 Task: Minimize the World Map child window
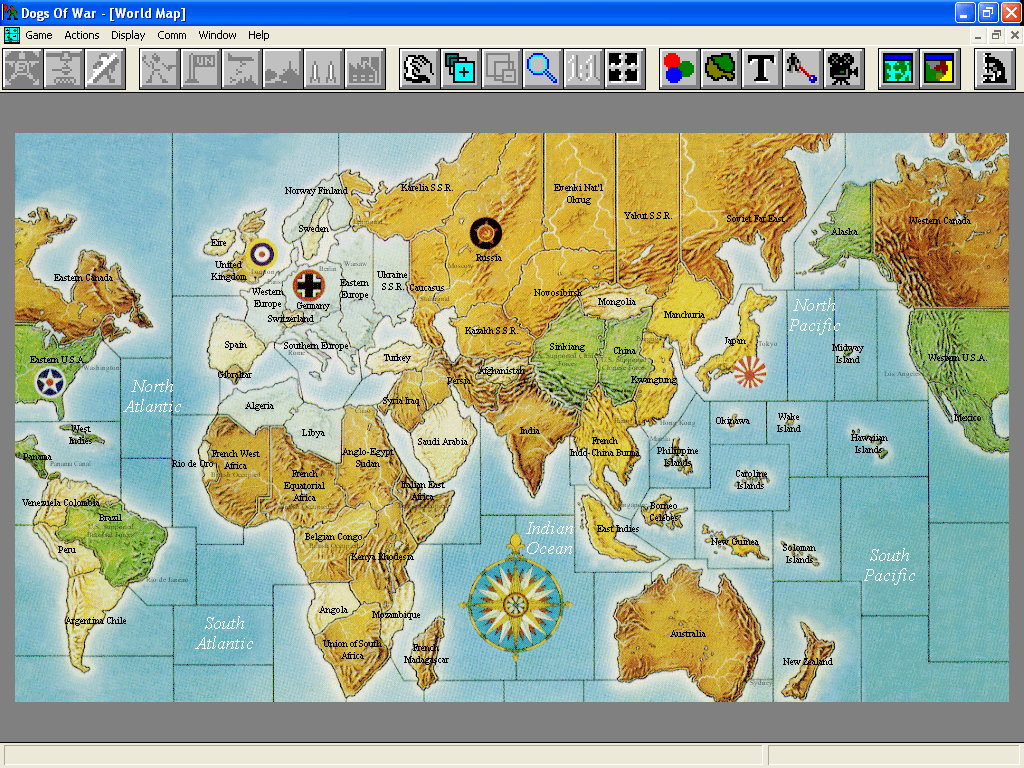point(978,35)
